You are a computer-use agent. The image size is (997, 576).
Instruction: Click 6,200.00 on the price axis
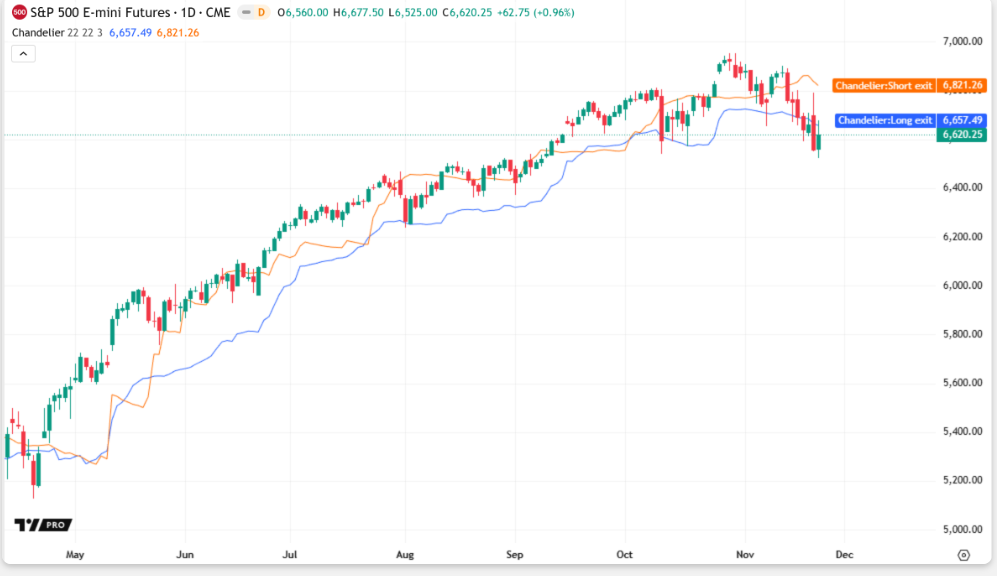963,237
